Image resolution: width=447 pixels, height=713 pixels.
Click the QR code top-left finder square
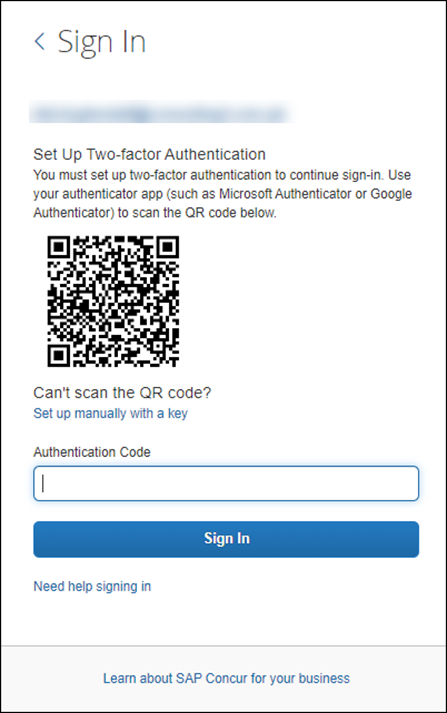click(59, 247)
